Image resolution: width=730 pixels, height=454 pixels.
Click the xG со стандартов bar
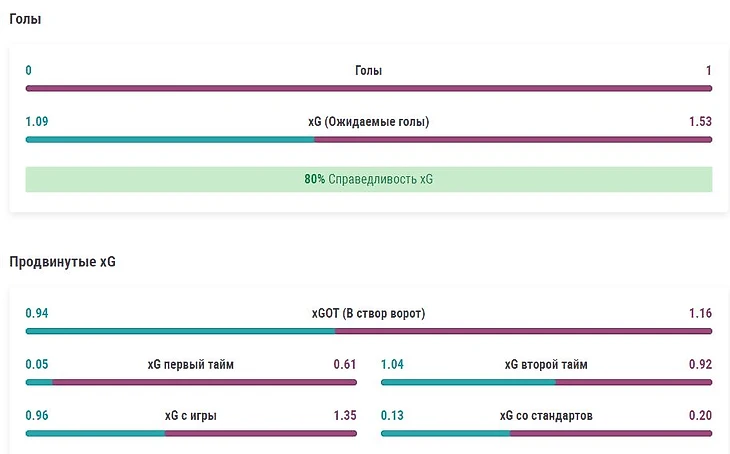click(546, 433)
